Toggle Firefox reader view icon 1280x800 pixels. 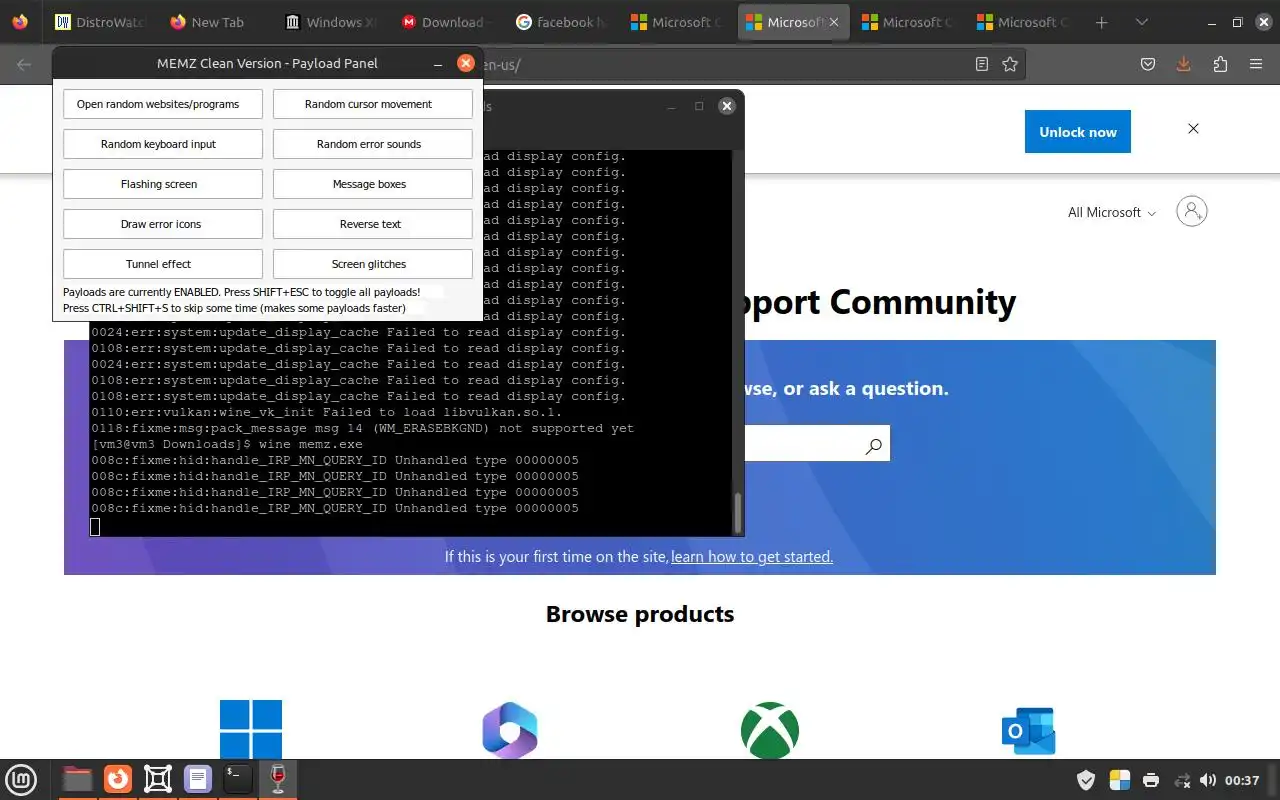coord(982,64)
